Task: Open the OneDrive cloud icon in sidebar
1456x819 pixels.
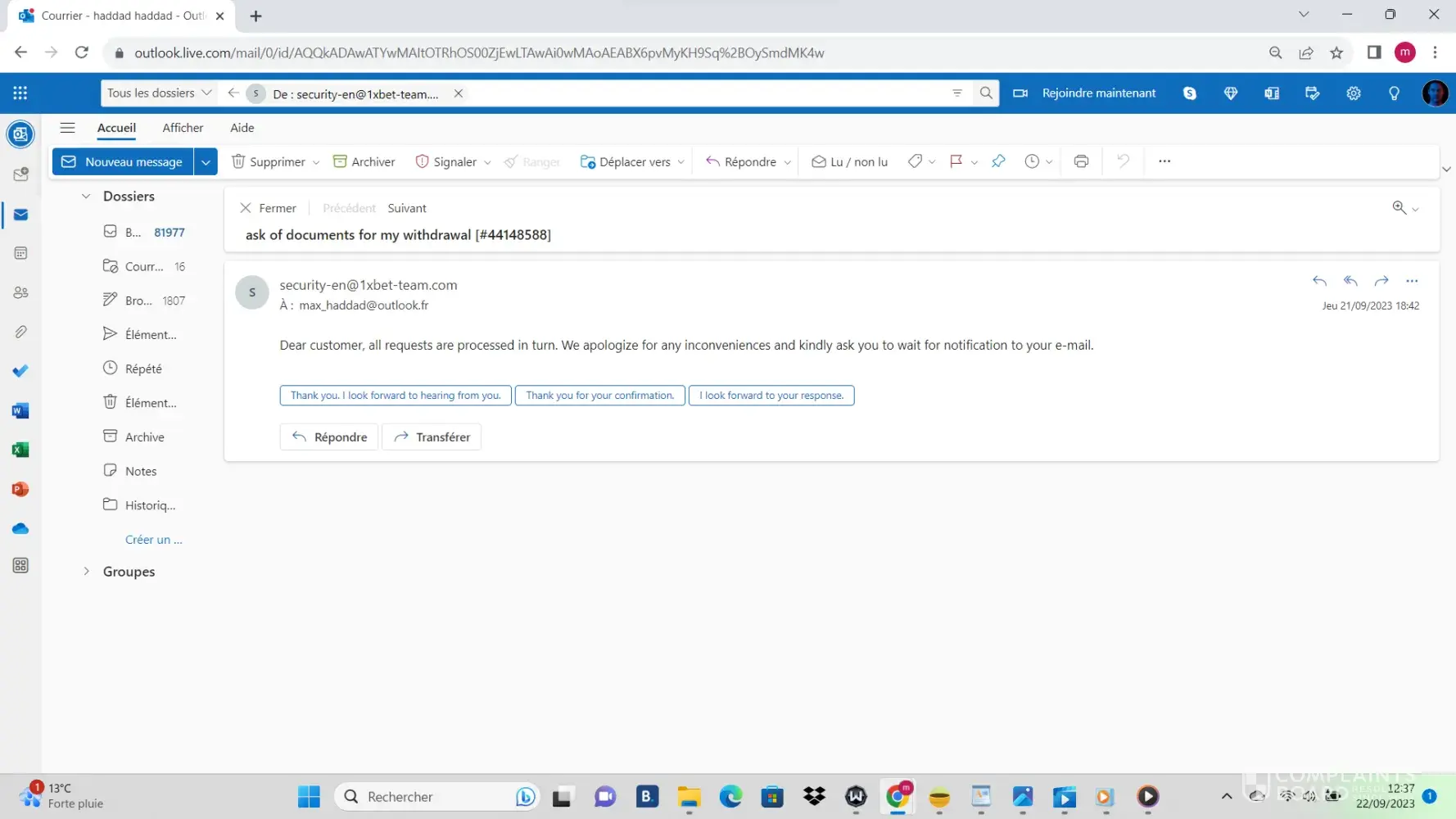Action: (x=21, y=528)
